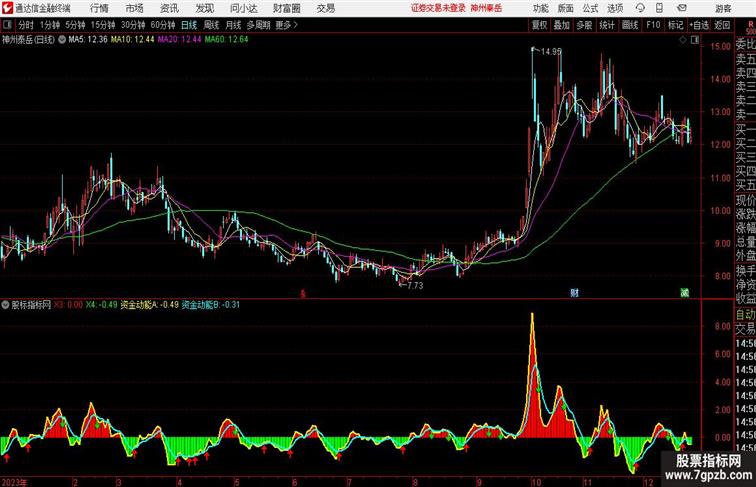Image resolution: width=756 pixels, height=487 pixels.
Task: Click 证券交易未登录 login status
Action: (438, 8)
